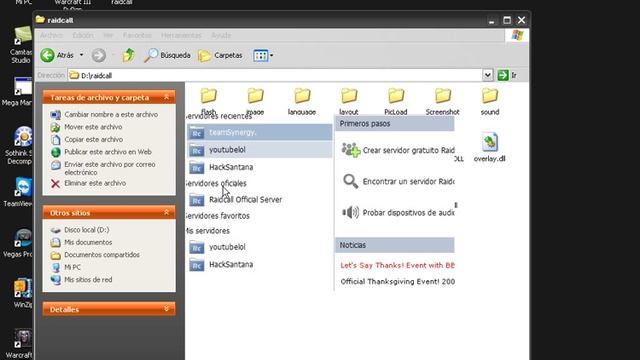
Task: Open the Favoritos menu
Action: tap(137, 36)
